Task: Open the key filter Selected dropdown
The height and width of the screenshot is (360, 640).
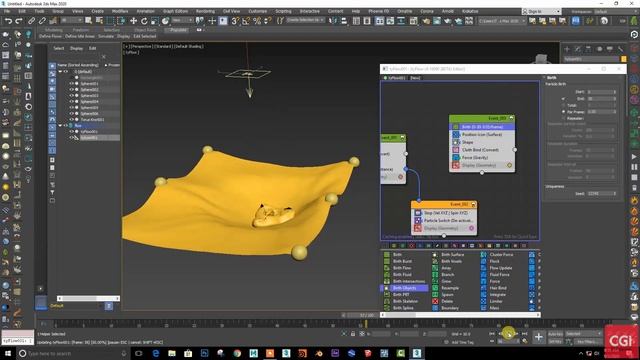Action: pyautogui.click(x=583, y=334)
